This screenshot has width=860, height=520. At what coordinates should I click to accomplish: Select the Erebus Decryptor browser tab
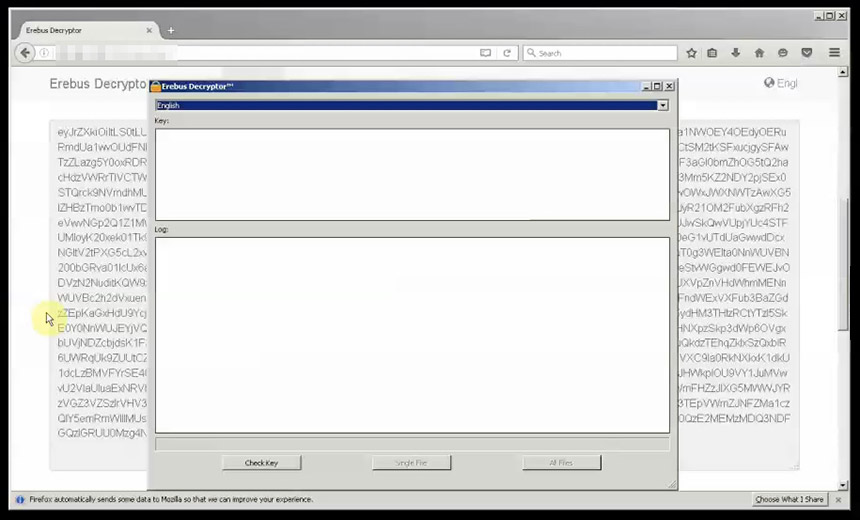click(x=90, y=31)
